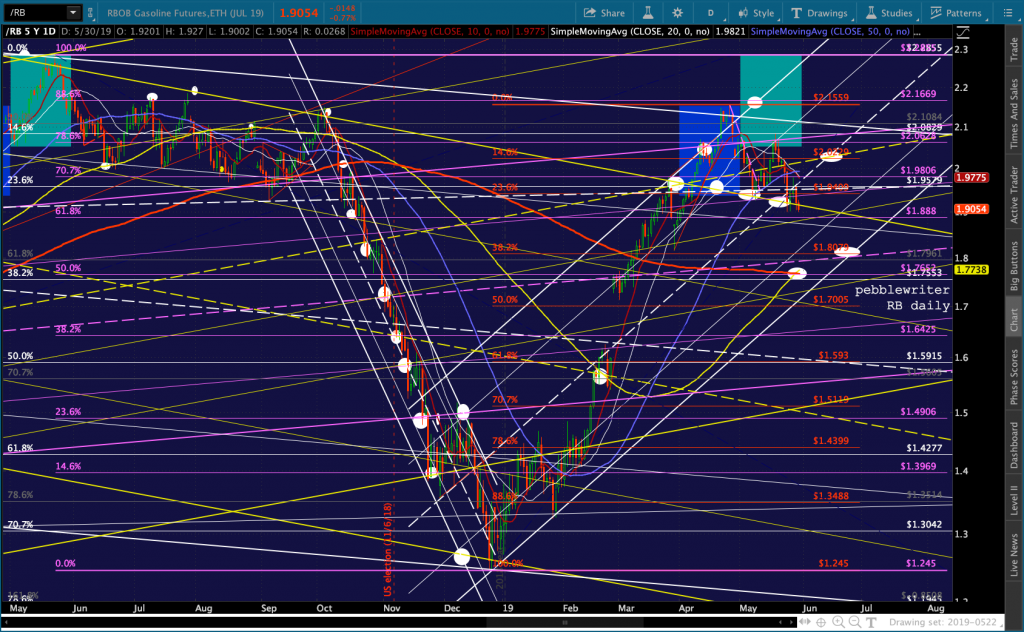Click the $1.4399 red retracement label
Screen dimensions: 1024x632
(831, 441)
